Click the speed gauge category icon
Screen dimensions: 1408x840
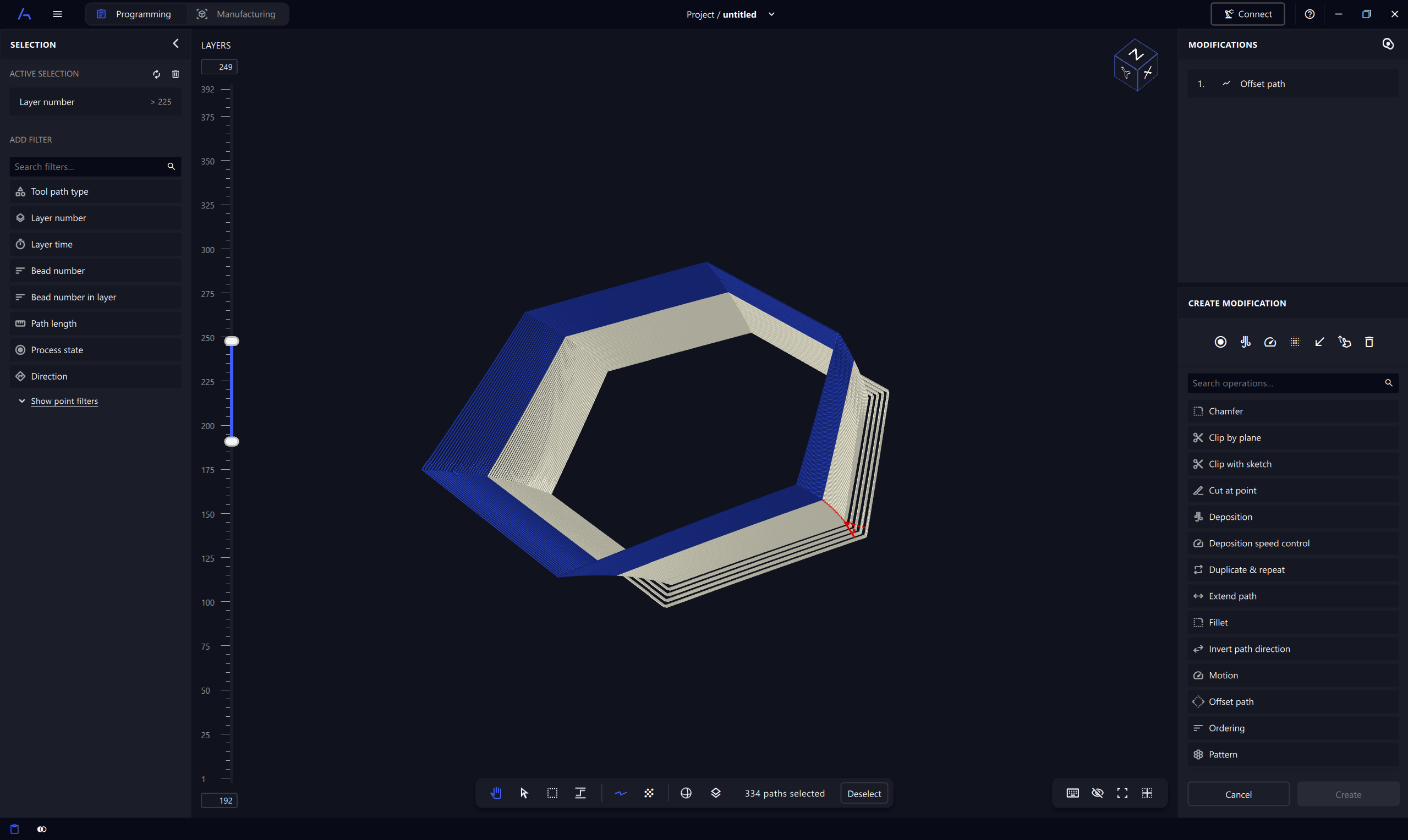pyautogui.click(x=1270, y=342)
